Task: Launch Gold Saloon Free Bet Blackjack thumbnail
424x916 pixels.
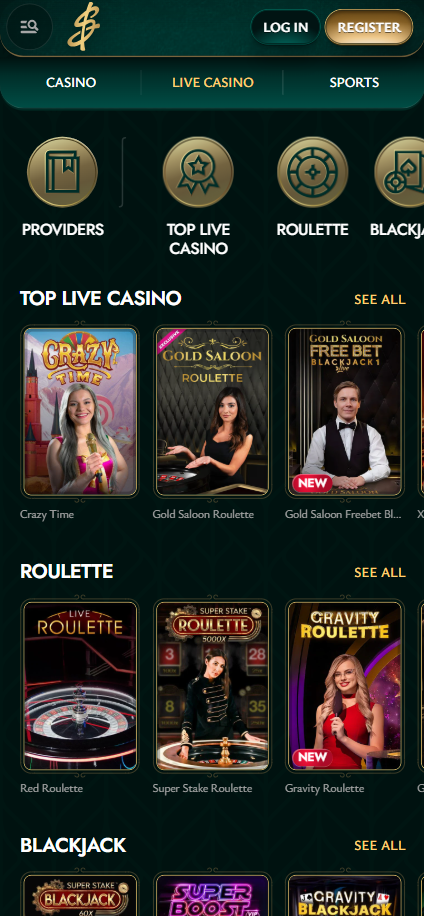Action: pyautogui.click(x=345, y=411)
